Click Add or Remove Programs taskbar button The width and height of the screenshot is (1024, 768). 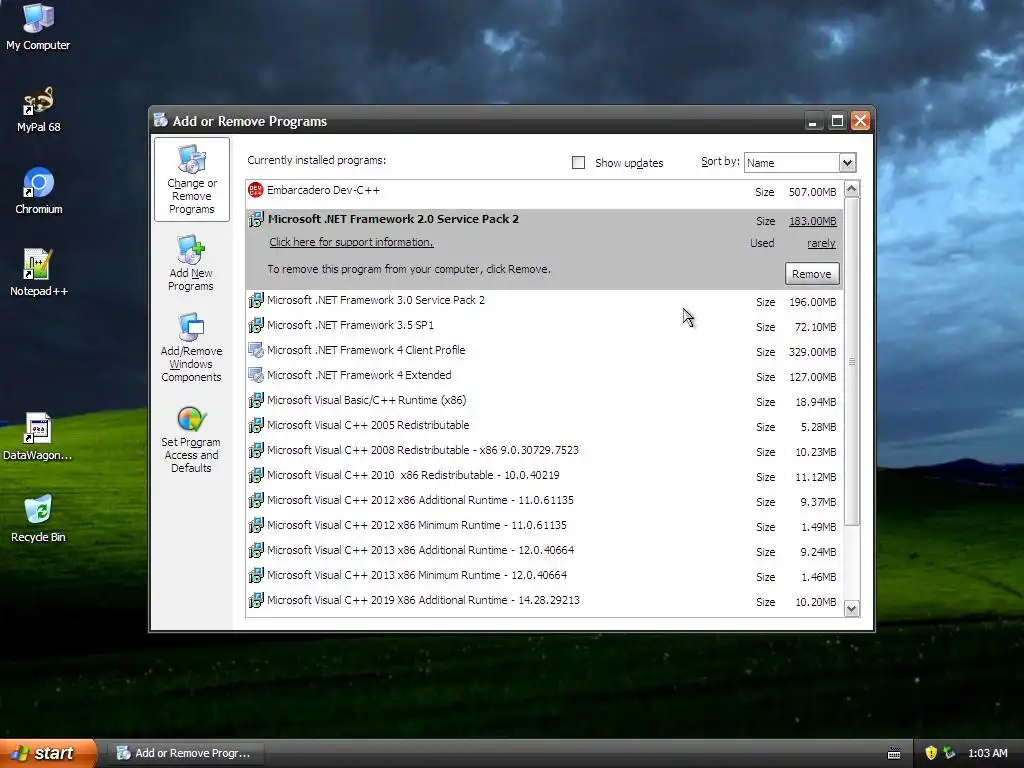point(184,753)
